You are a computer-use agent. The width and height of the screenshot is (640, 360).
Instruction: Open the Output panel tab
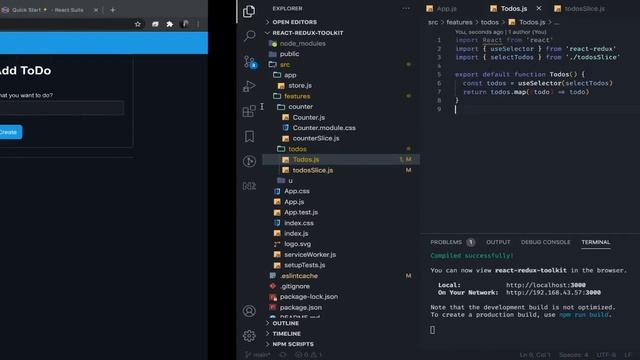[x=498, y=242]
